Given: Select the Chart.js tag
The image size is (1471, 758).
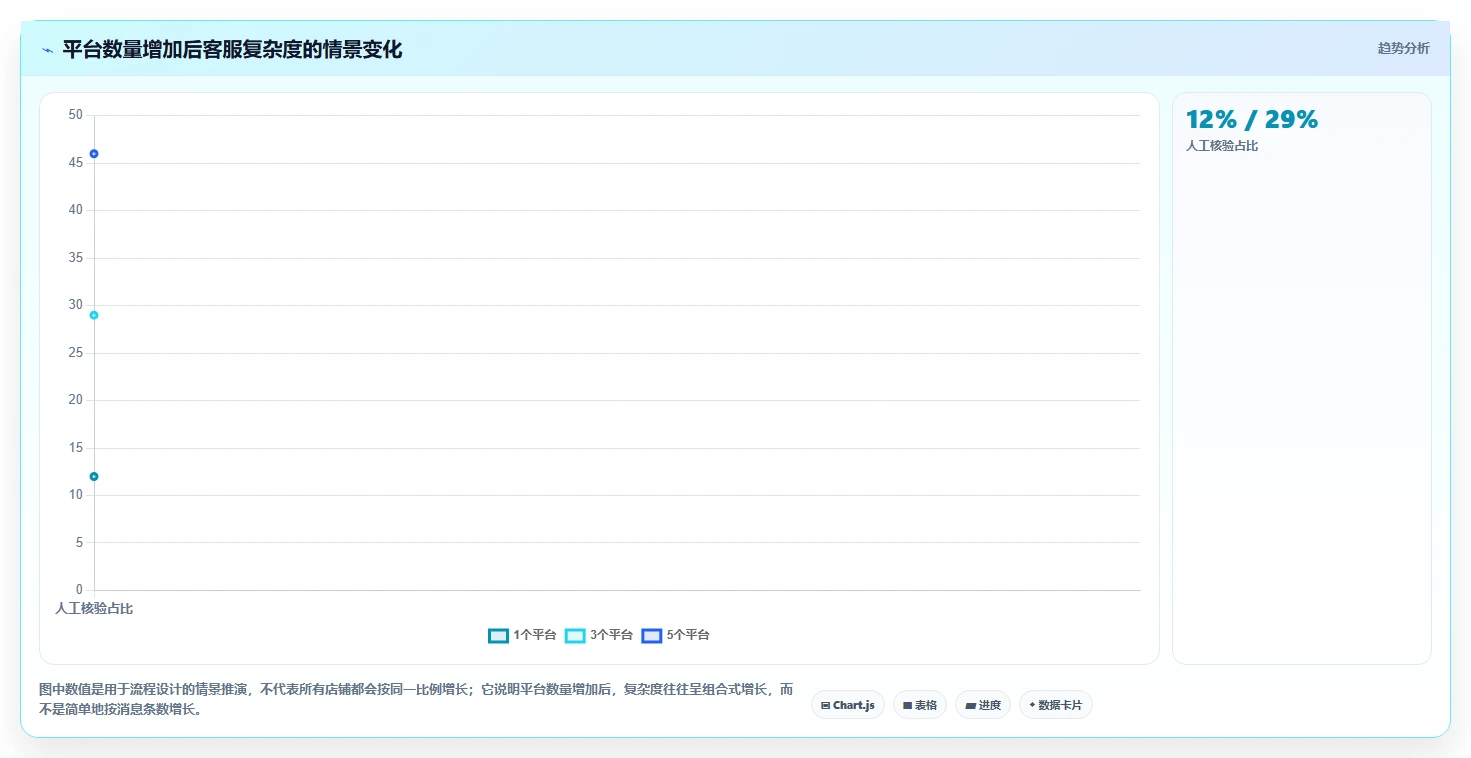Looking at the screenshot, I should coord(848,705).
